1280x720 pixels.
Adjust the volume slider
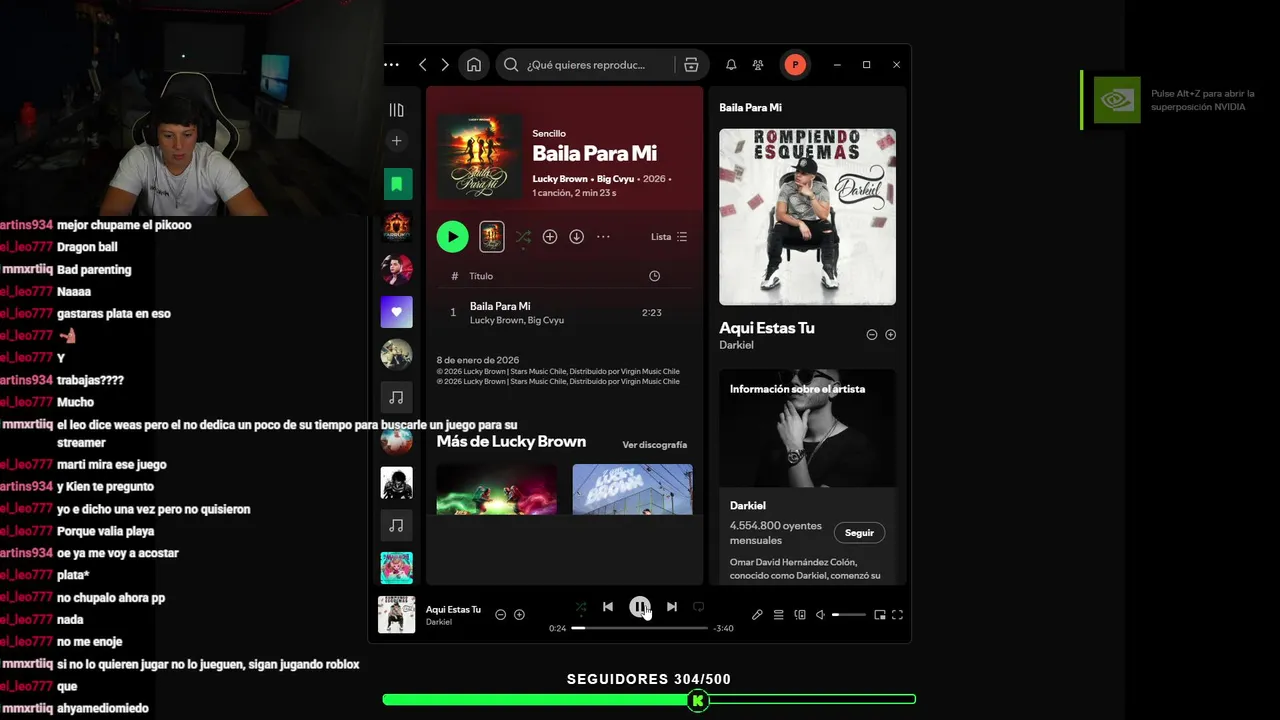(x=849, y=615)
